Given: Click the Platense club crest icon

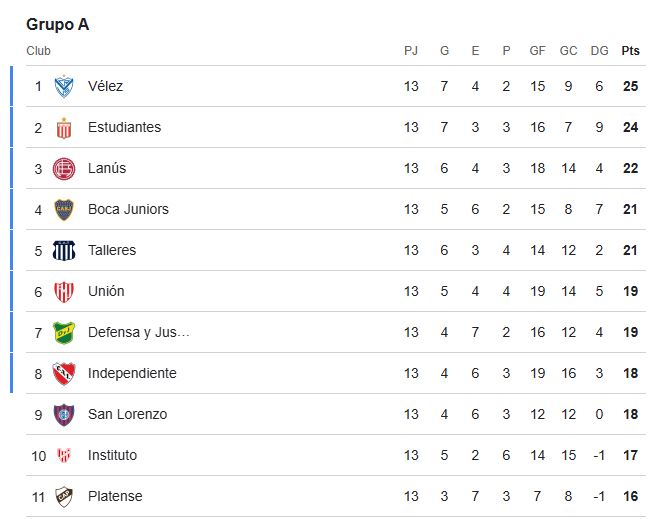Looking at the screenshot, I should (x=64, y=497).
